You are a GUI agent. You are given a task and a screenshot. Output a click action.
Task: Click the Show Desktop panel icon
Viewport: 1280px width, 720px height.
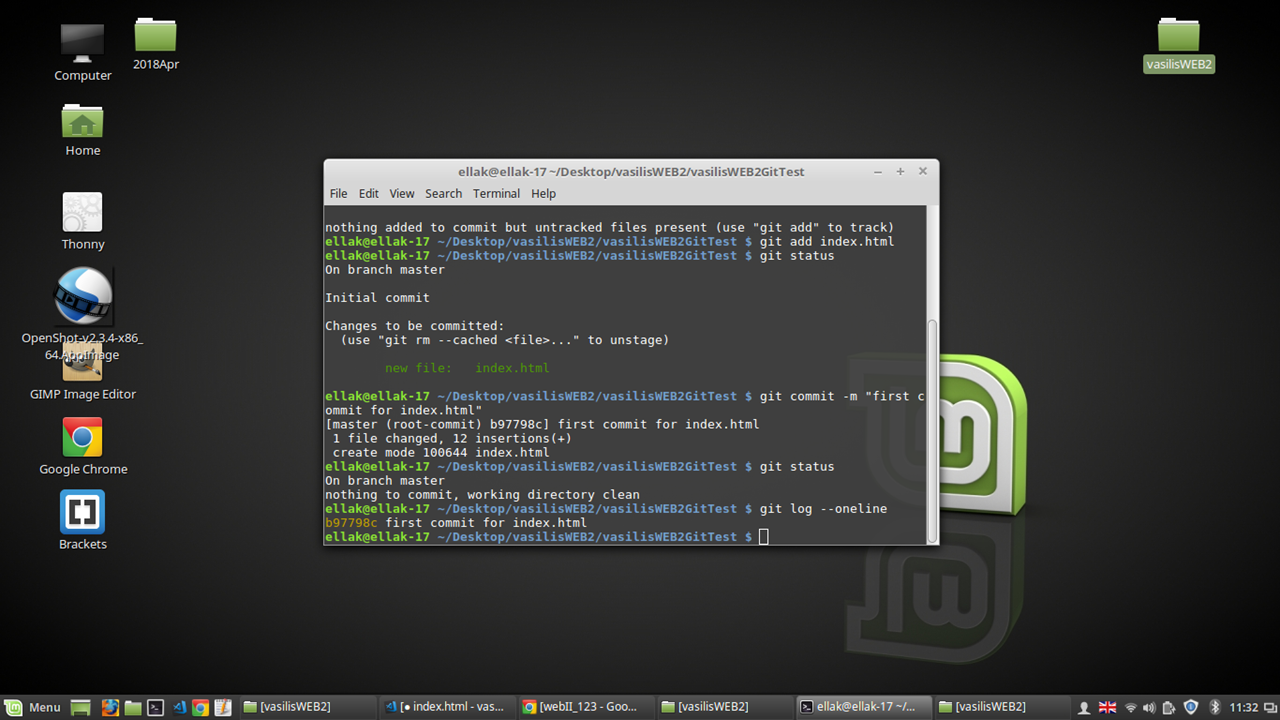tap(81, 707)
